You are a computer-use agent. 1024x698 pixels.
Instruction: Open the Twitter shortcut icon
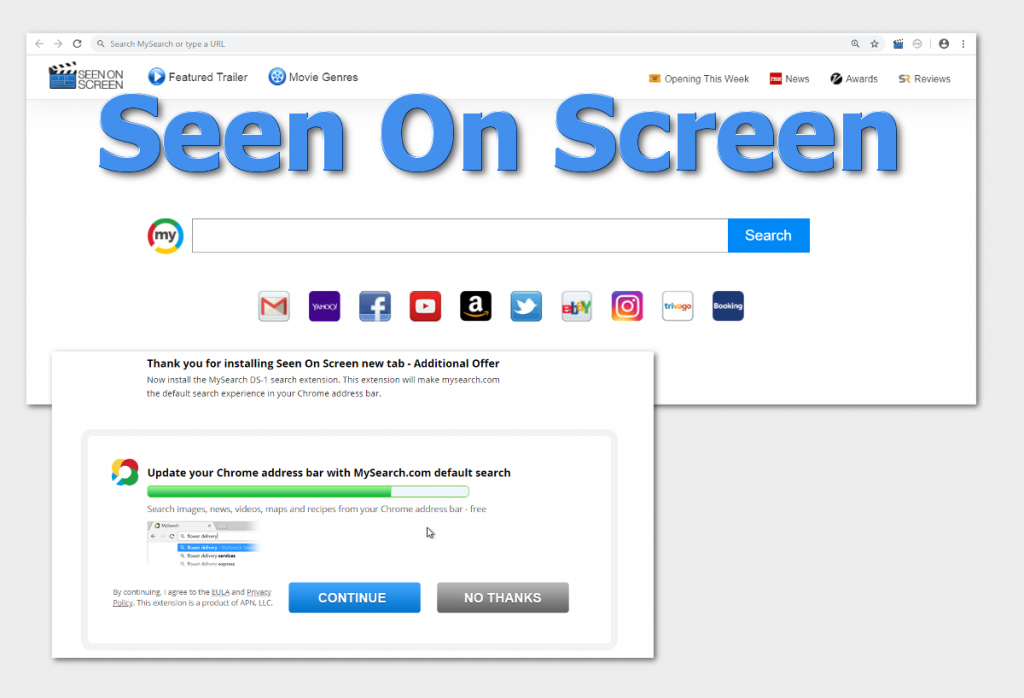tap(526, 306)
